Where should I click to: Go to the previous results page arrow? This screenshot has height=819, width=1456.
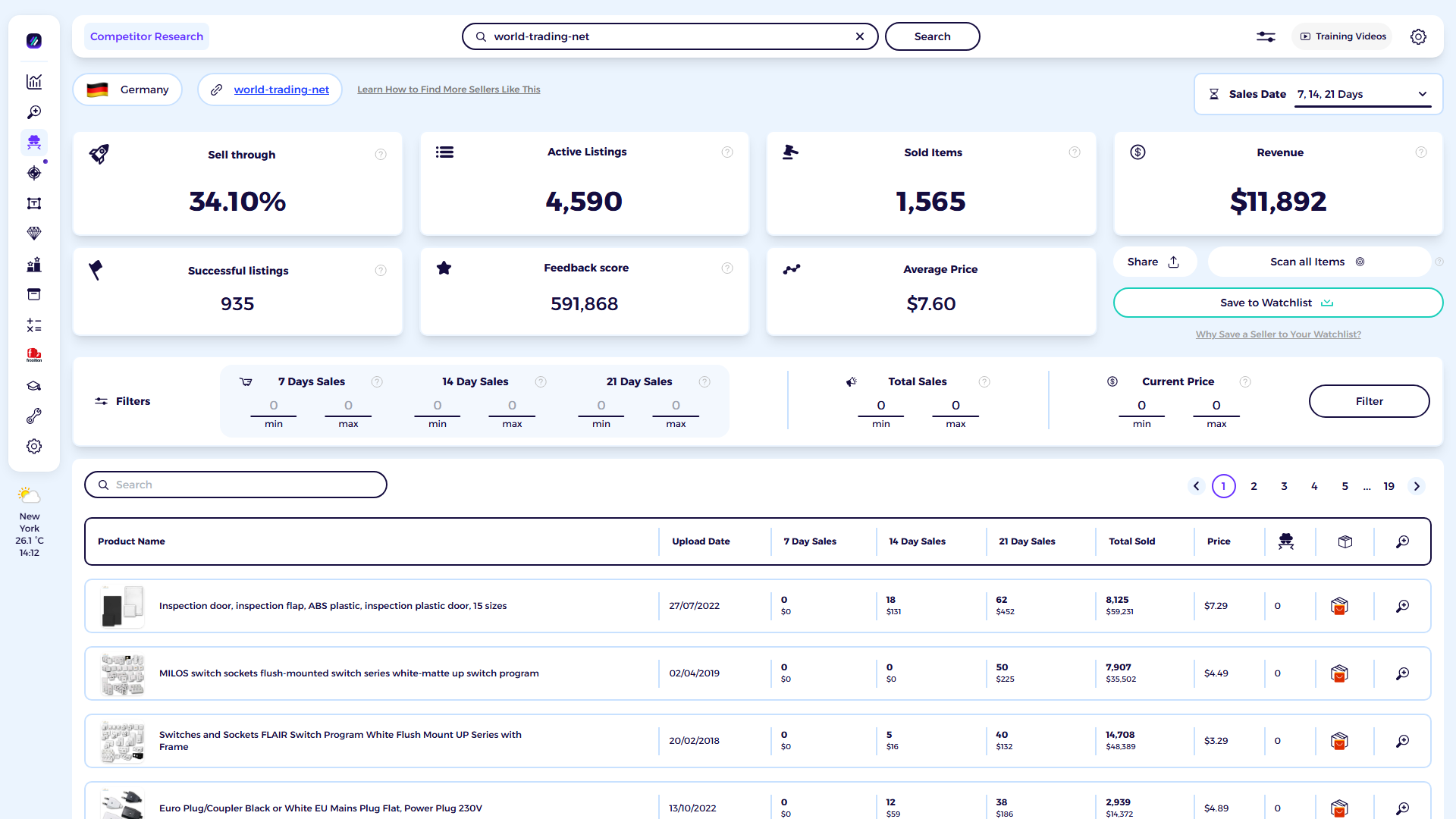point(1197,486)
